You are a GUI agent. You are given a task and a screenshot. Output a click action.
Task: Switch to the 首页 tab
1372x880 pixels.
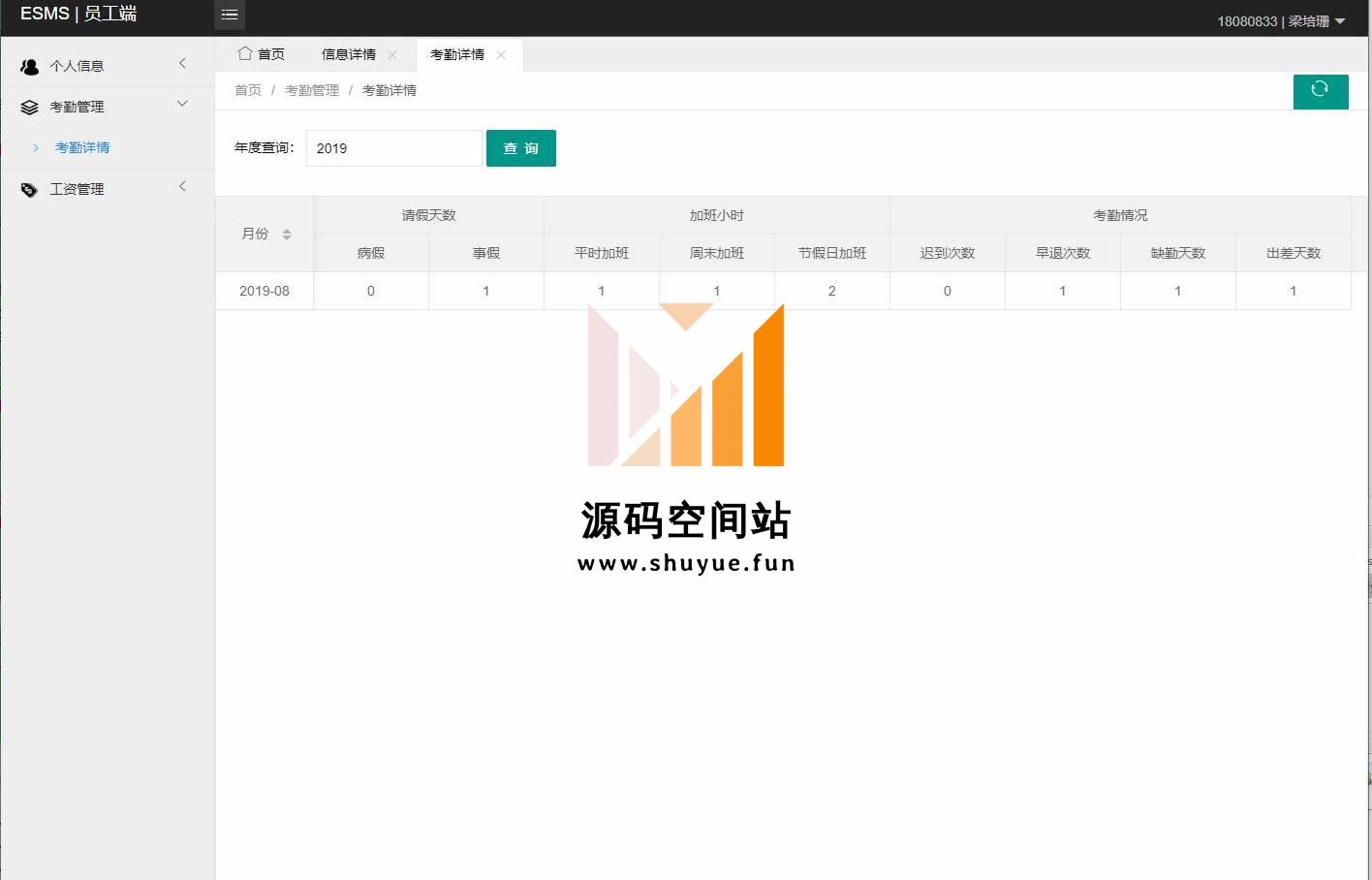click(262, 54)
